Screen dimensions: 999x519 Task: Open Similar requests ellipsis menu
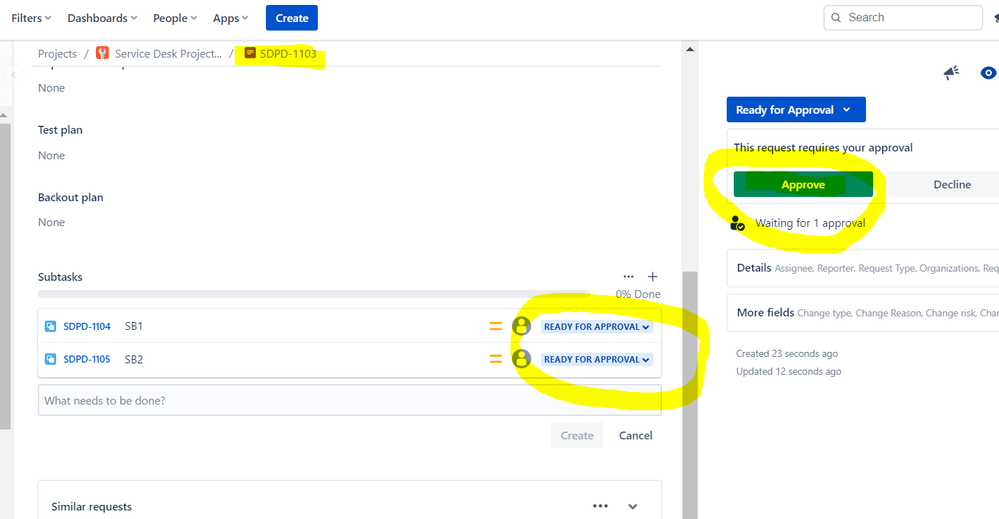[x=600, y=506]
